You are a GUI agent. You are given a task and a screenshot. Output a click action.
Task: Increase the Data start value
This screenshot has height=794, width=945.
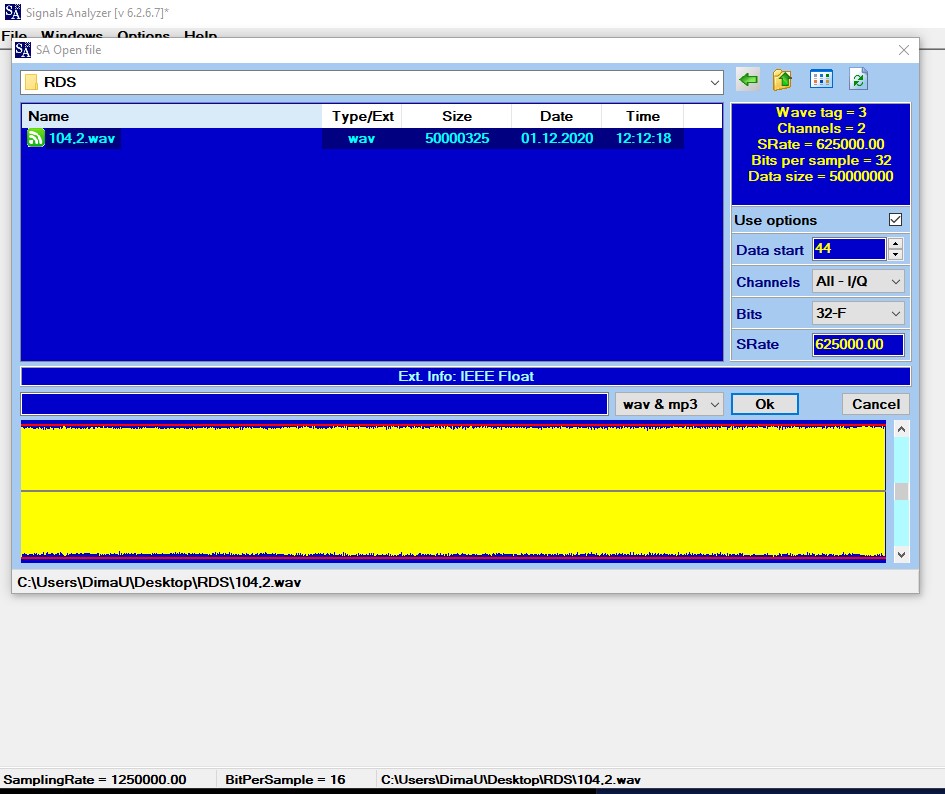click(x=896, y=244)
